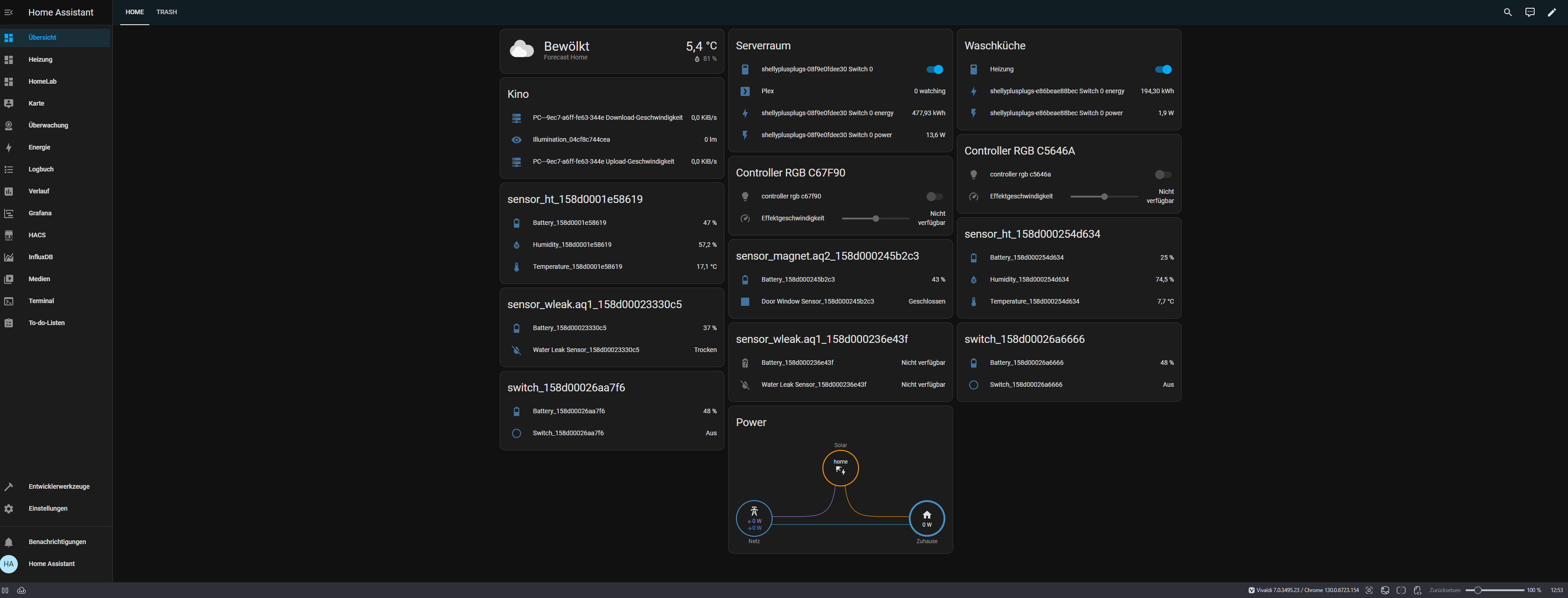This screenshot has width=1568, height=598.
Task: Turn on controller rgb c67f90
Action: click(934, 197)
